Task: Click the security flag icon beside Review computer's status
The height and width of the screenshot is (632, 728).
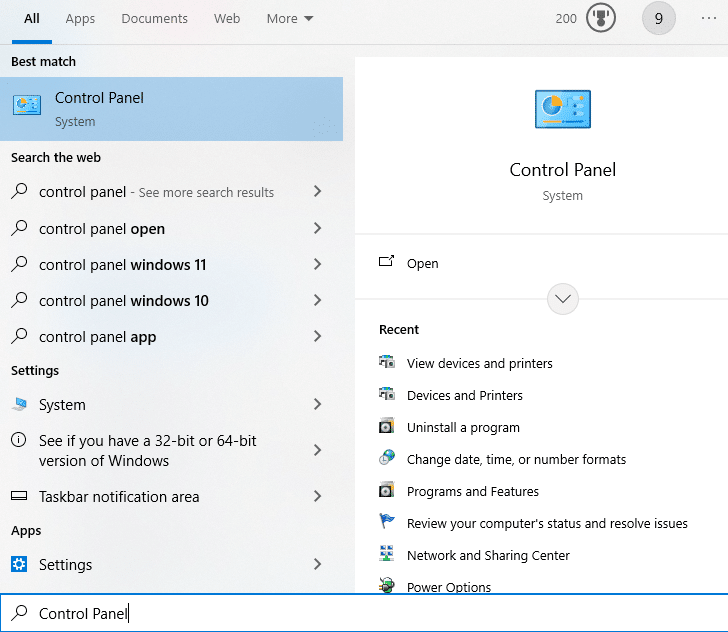Action: [x=387, y=523]
